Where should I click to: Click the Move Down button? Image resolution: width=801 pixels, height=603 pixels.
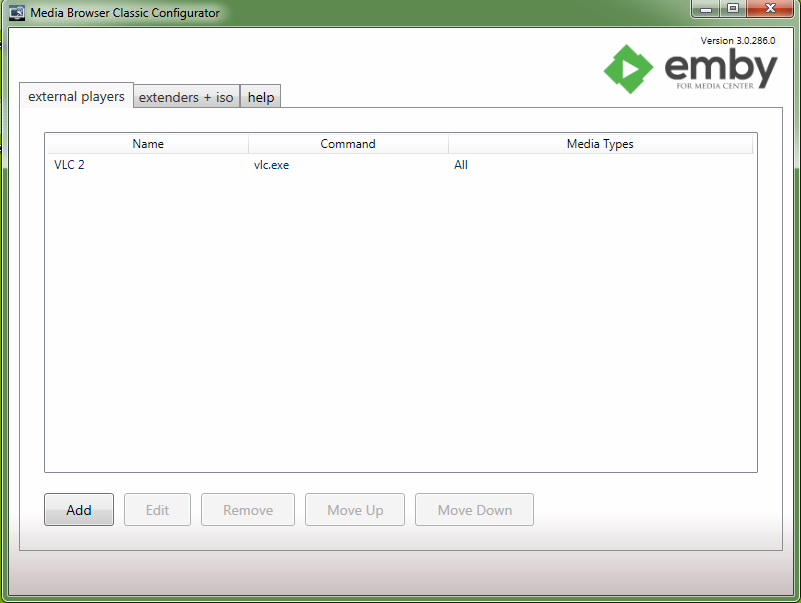point(474,509)
